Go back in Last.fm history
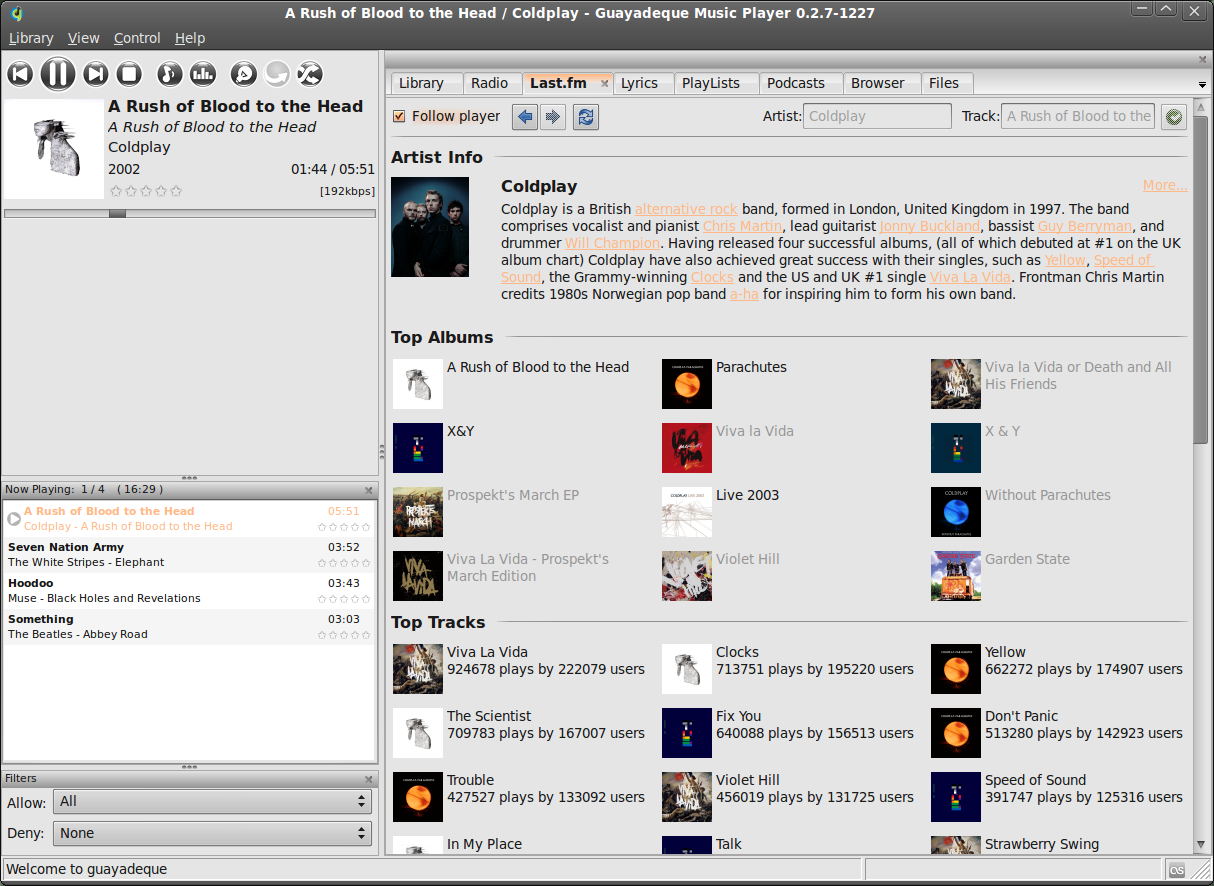This screenshot has height=886, width=1214. pos(525,117)
